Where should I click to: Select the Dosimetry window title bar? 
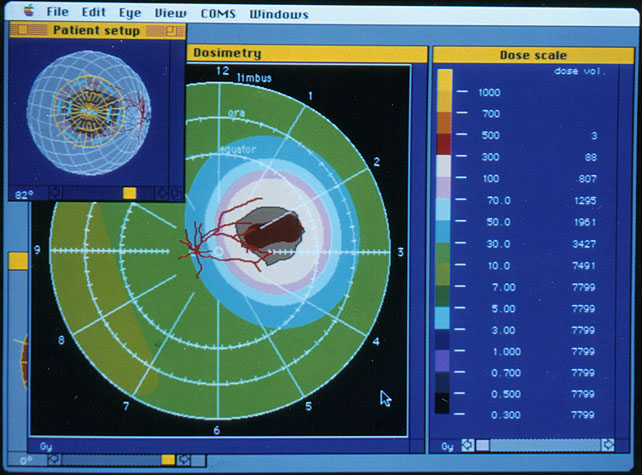(x=300, y=53)
